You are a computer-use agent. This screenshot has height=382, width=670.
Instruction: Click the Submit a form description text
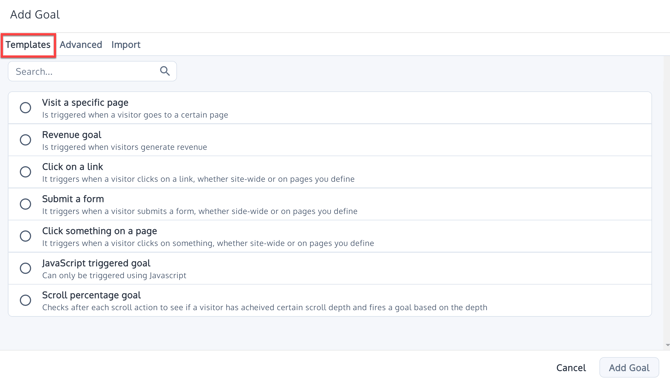(200, 211)
